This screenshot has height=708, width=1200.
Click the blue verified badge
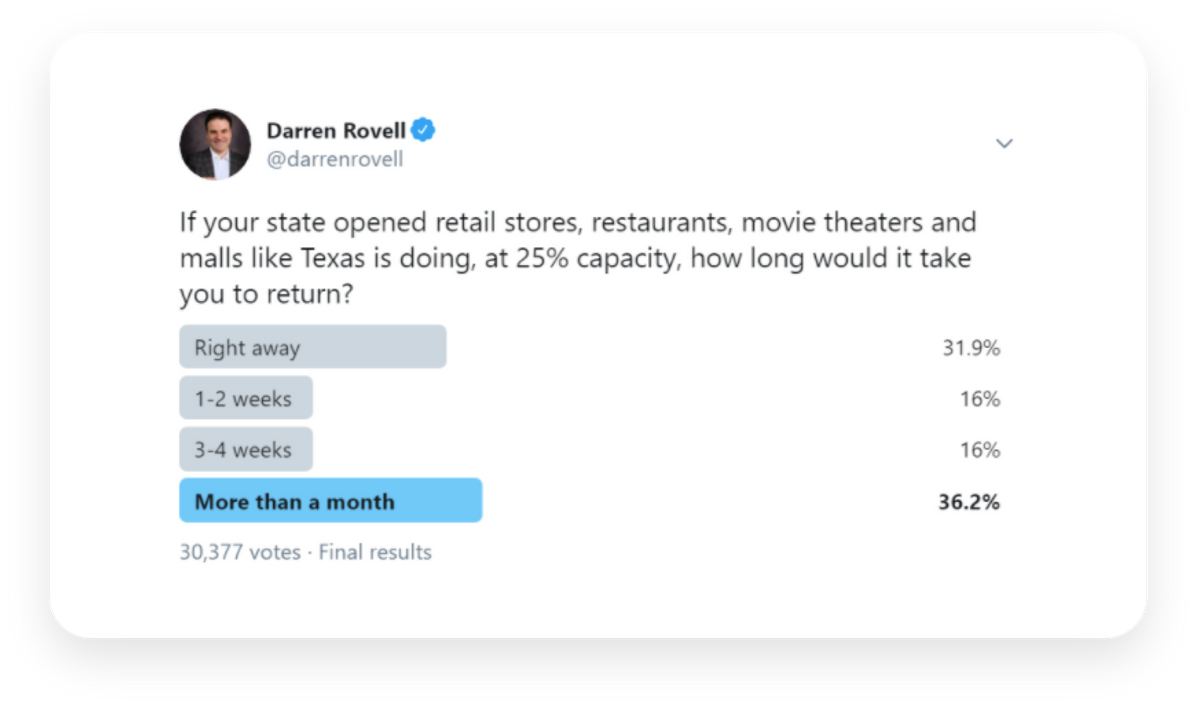click(423, 130)
